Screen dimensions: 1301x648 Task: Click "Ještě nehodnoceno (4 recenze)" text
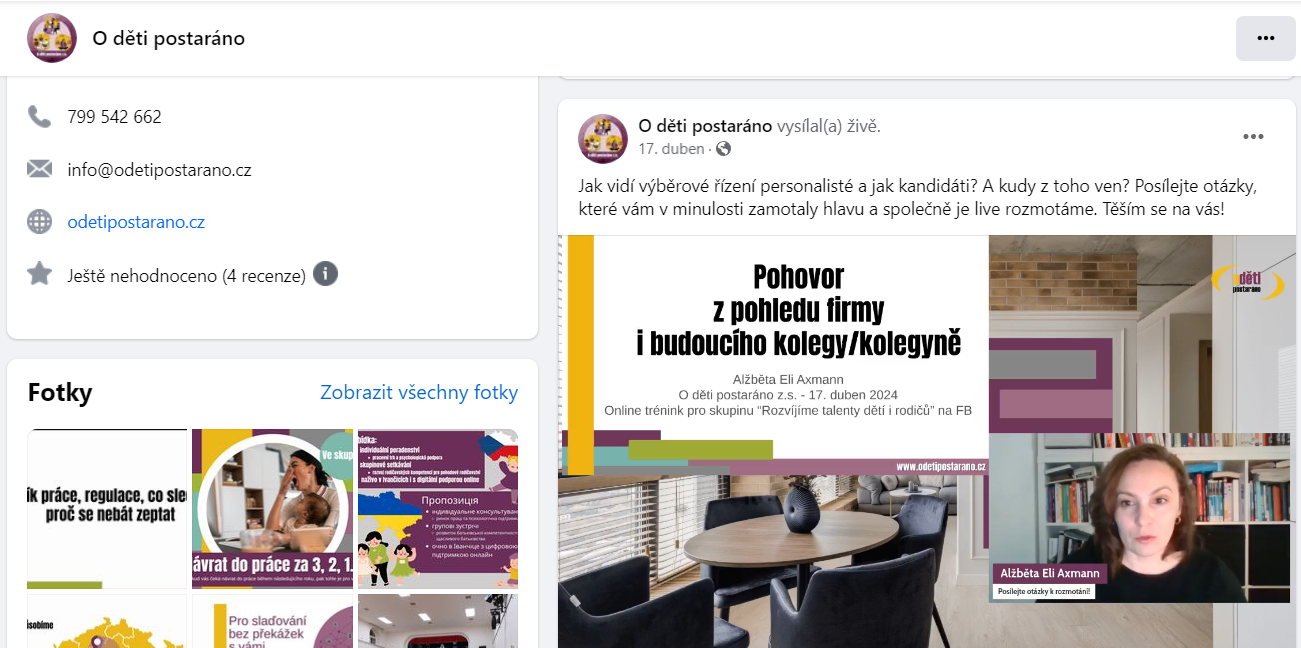pyautogui.click(x=186, y=275)
